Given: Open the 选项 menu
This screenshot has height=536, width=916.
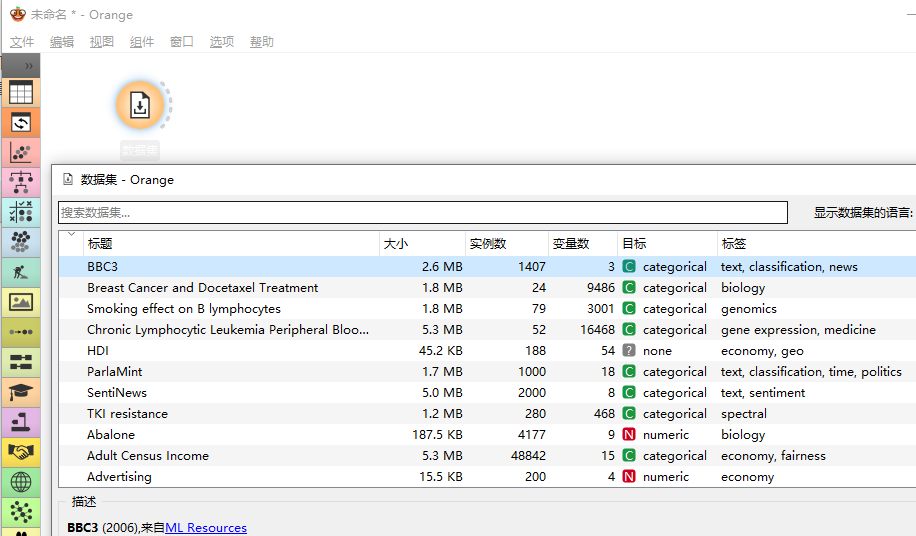Looking at the screenshot, I should (222, 42).
